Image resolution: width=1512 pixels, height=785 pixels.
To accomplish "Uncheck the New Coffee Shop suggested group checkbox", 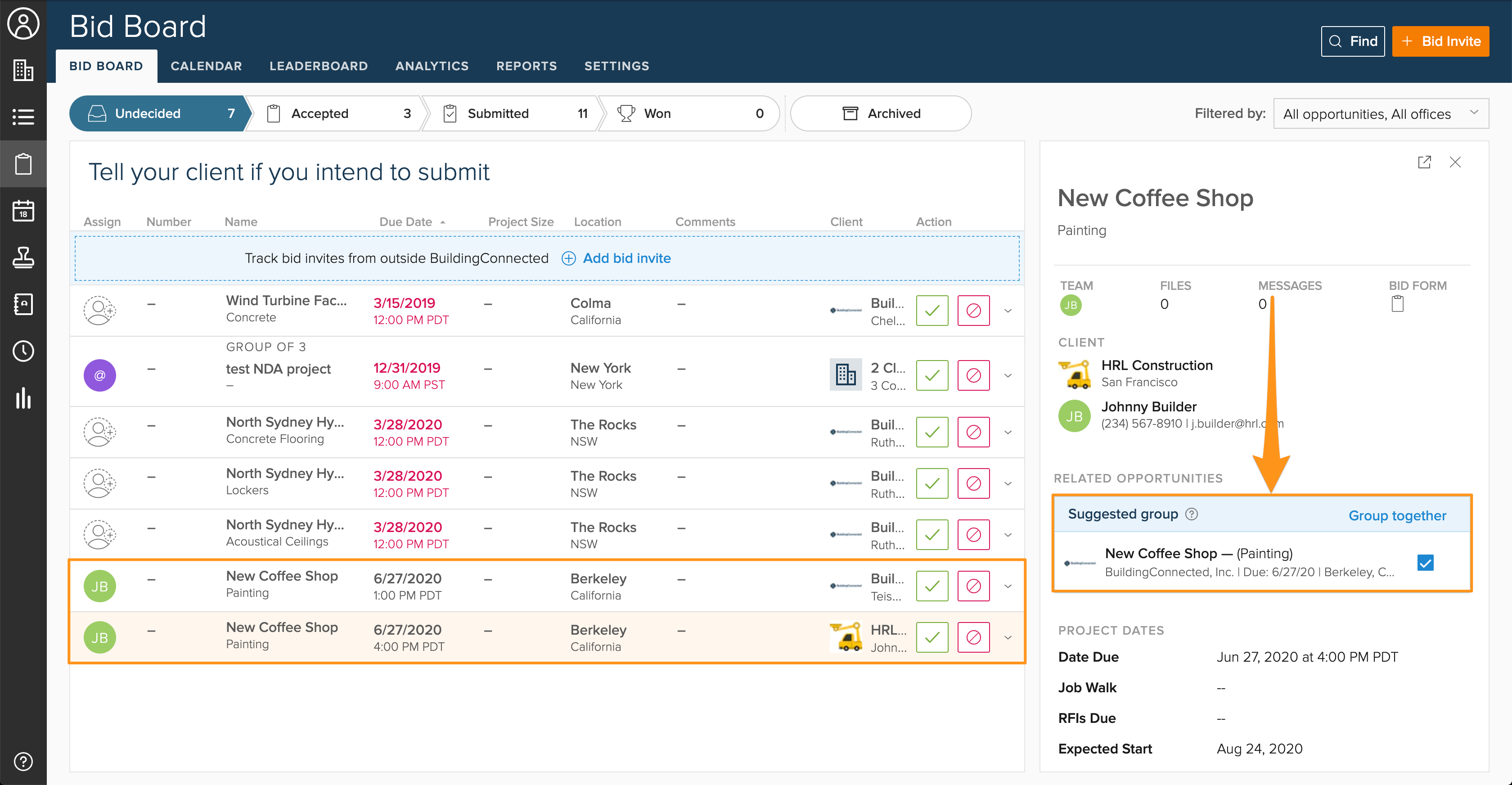I will pyautogui.click(x=1425, y=563).
